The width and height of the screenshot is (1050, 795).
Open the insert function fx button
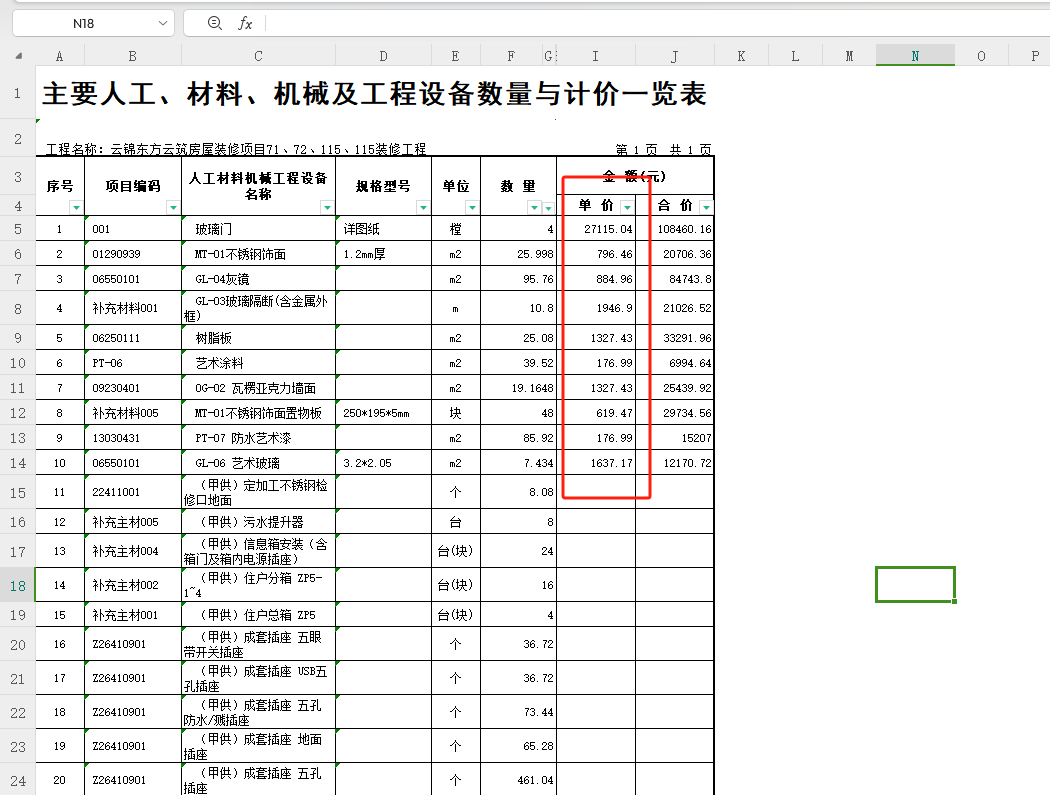click(x=245, y=23)
